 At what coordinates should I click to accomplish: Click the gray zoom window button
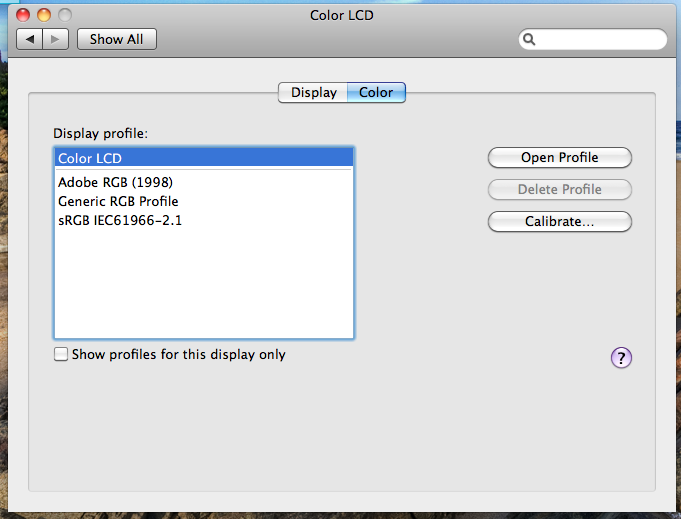pos(64,15)
